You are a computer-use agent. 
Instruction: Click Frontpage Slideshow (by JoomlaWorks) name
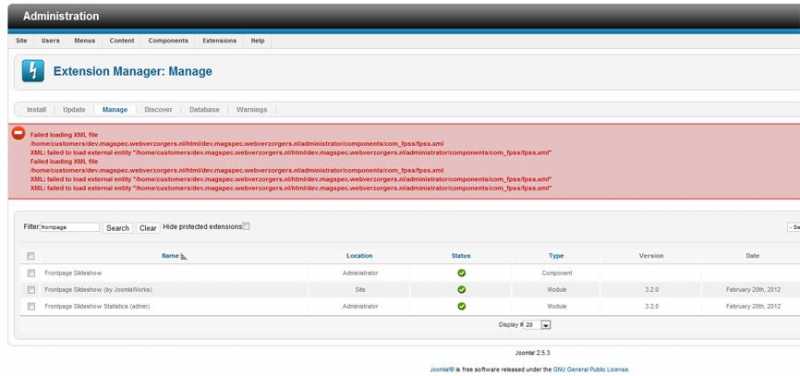coord(98,290)
